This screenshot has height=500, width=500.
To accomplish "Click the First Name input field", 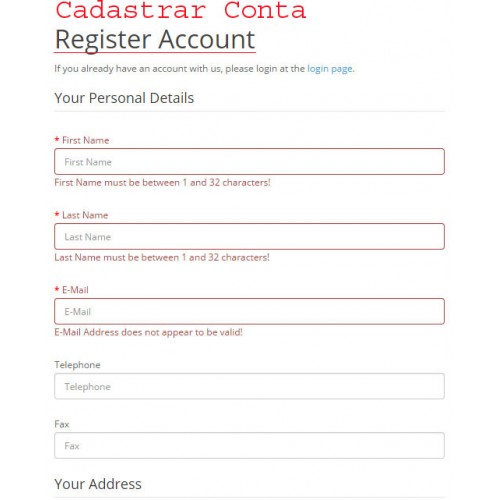I will point(249,162).
